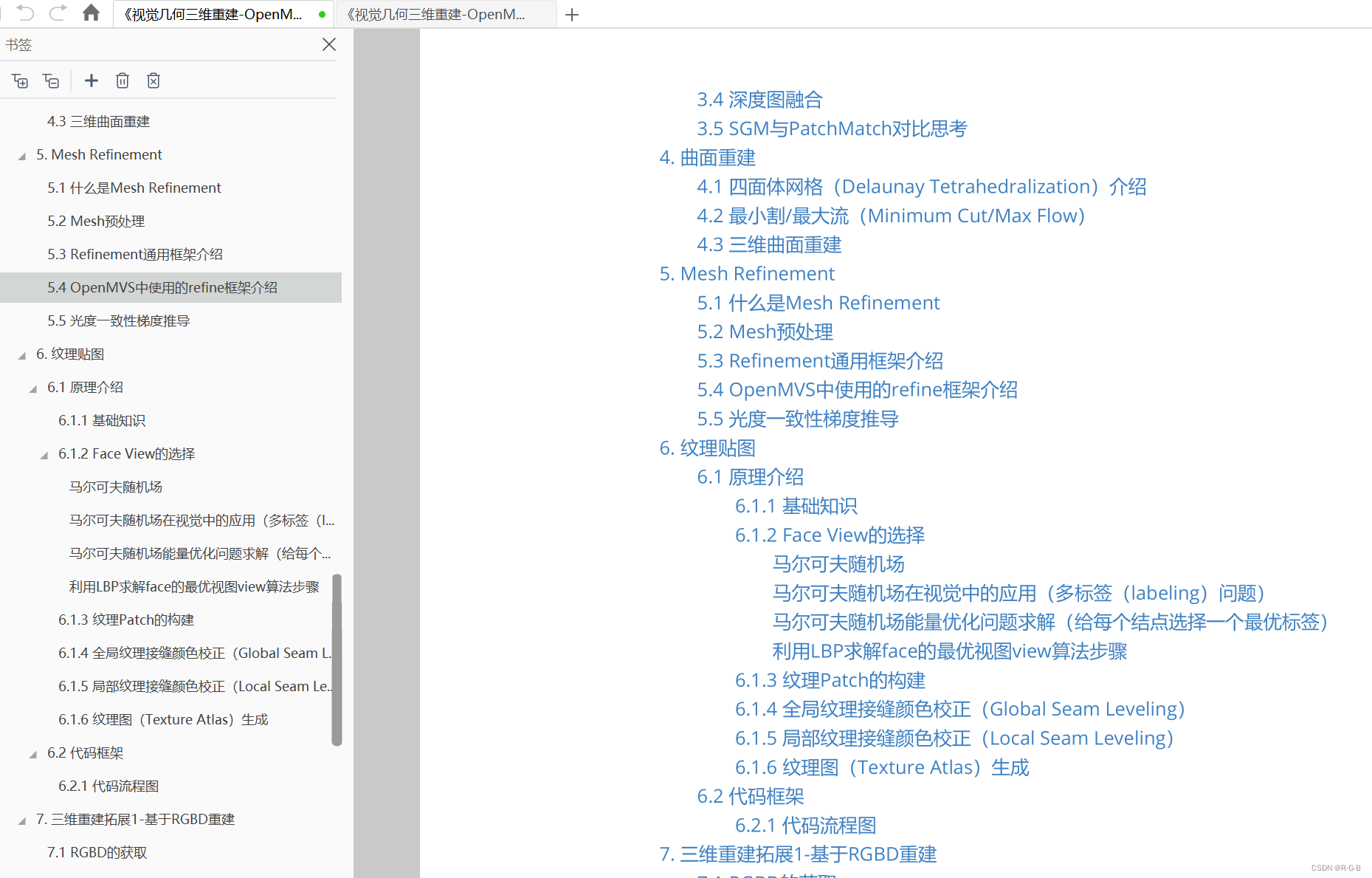Image resolution: width=1372 pixels, height=878 pixels.
Task: Open the home page icon
Action: 91,13
